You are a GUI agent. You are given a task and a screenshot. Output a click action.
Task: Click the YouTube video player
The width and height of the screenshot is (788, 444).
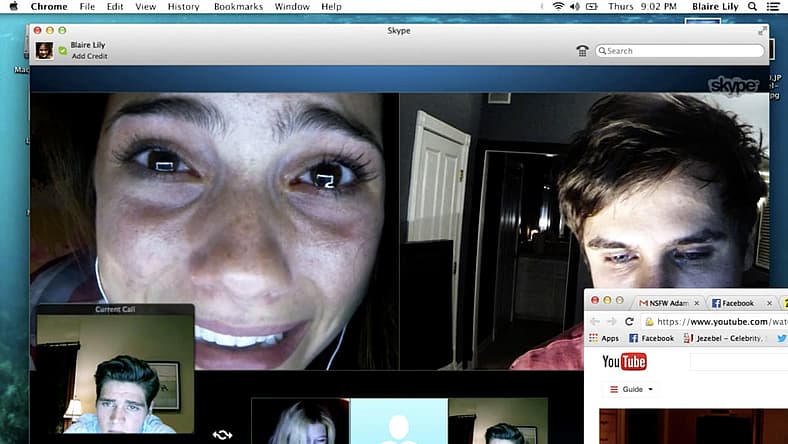coord(694,426)
